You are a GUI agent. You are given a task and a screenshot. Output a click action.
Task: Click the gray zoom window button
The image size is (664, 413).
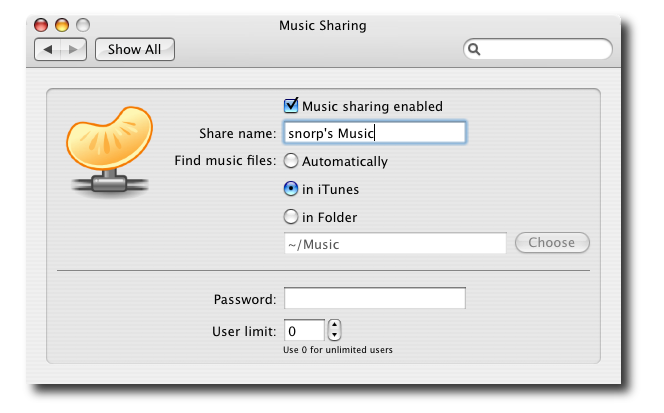pos(83,25)
